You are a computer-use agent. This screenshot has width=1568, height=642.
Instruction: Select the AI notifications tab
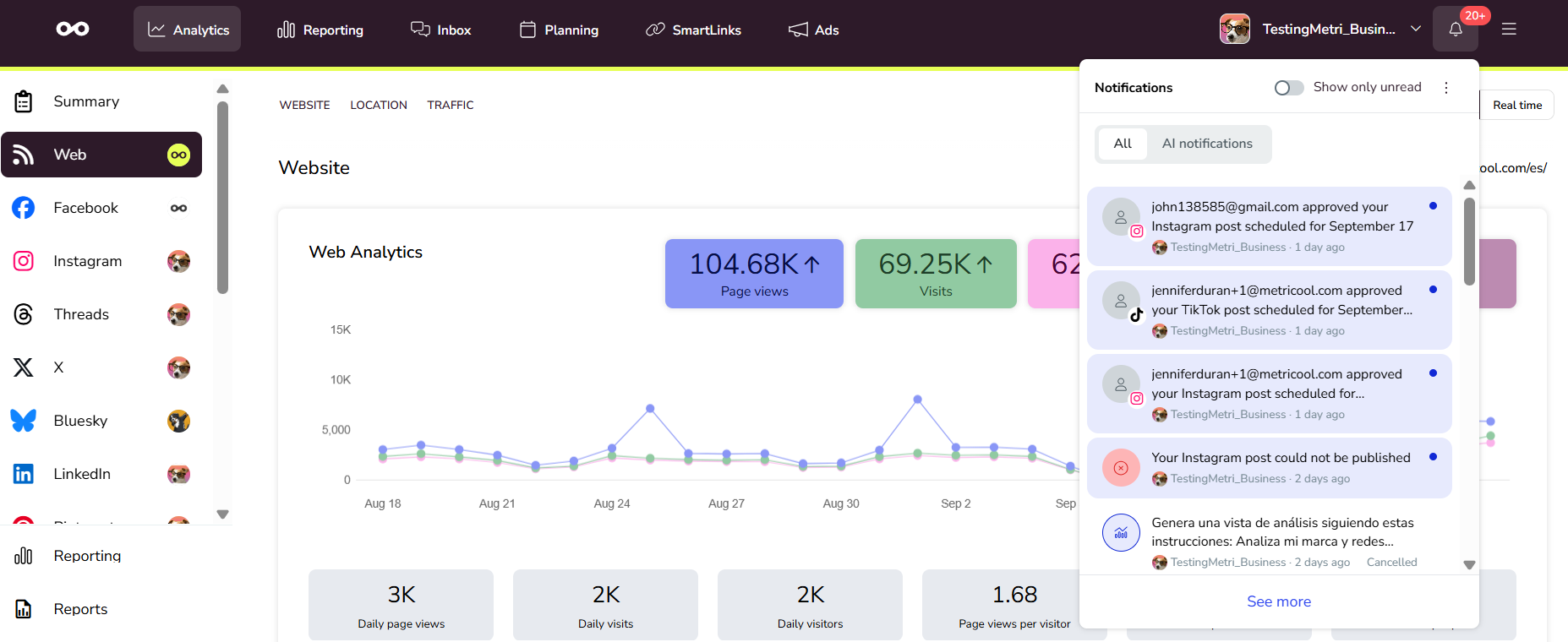pyautogui.click(x=1207, y=144)
